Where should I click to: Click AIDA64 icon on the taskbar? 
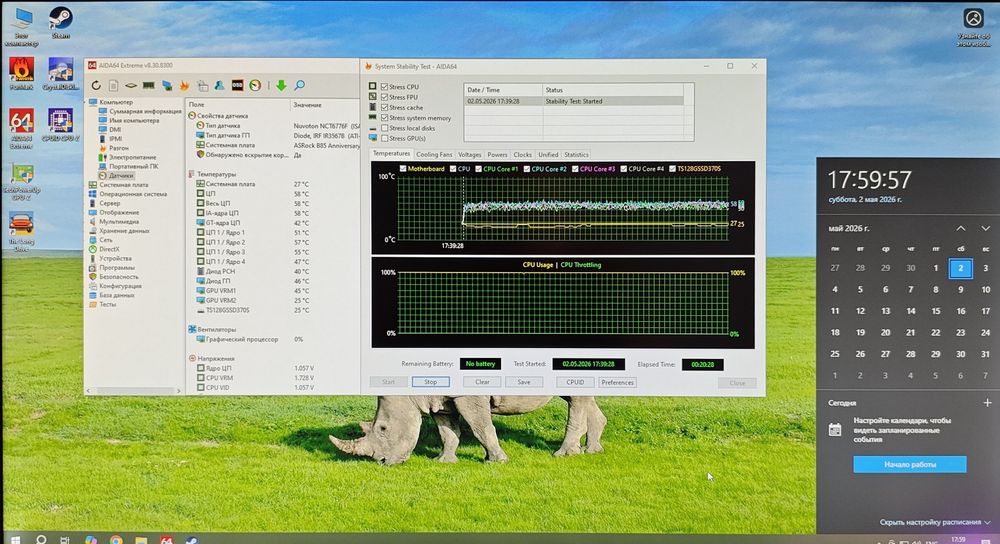pos(166,540)
